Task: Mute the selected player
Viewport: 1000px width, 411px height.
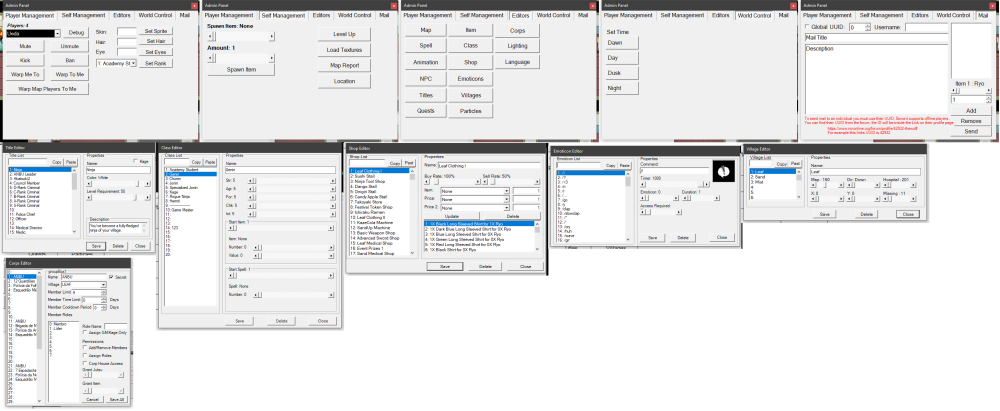Action: tap(25, 47)
